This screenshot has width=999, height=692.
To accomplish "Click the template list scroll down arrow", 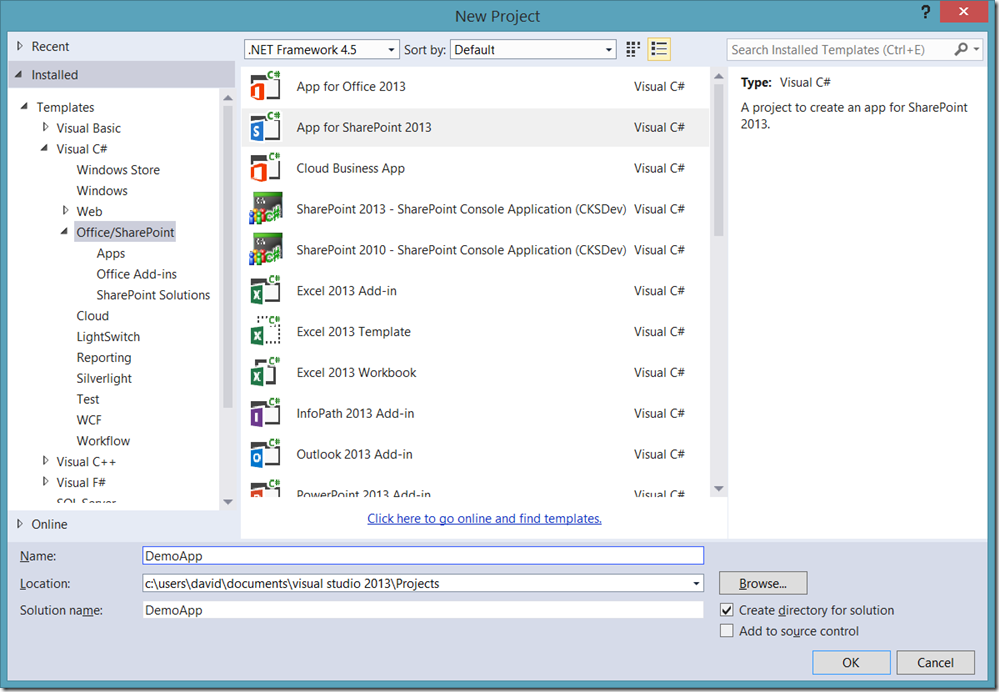I will tap(719, 489).
